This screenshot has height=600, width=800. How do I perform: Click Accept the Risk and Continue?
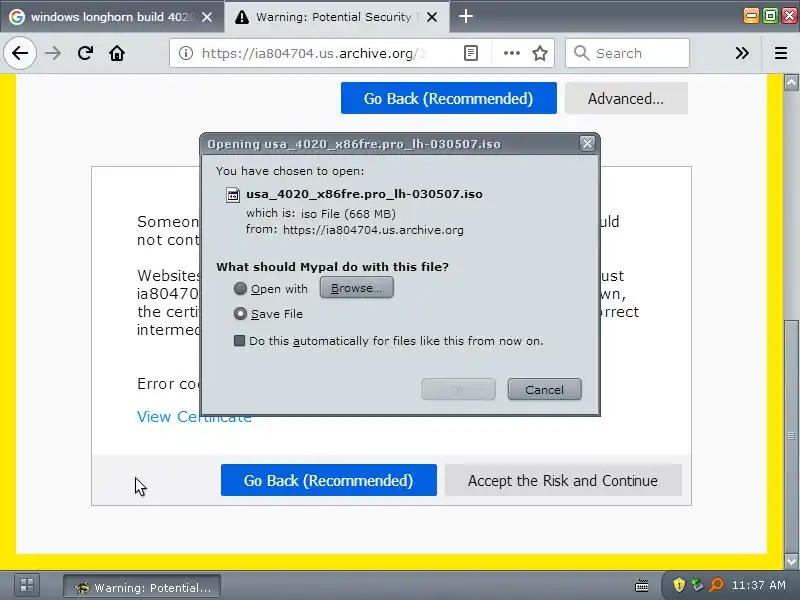[563, 480]
